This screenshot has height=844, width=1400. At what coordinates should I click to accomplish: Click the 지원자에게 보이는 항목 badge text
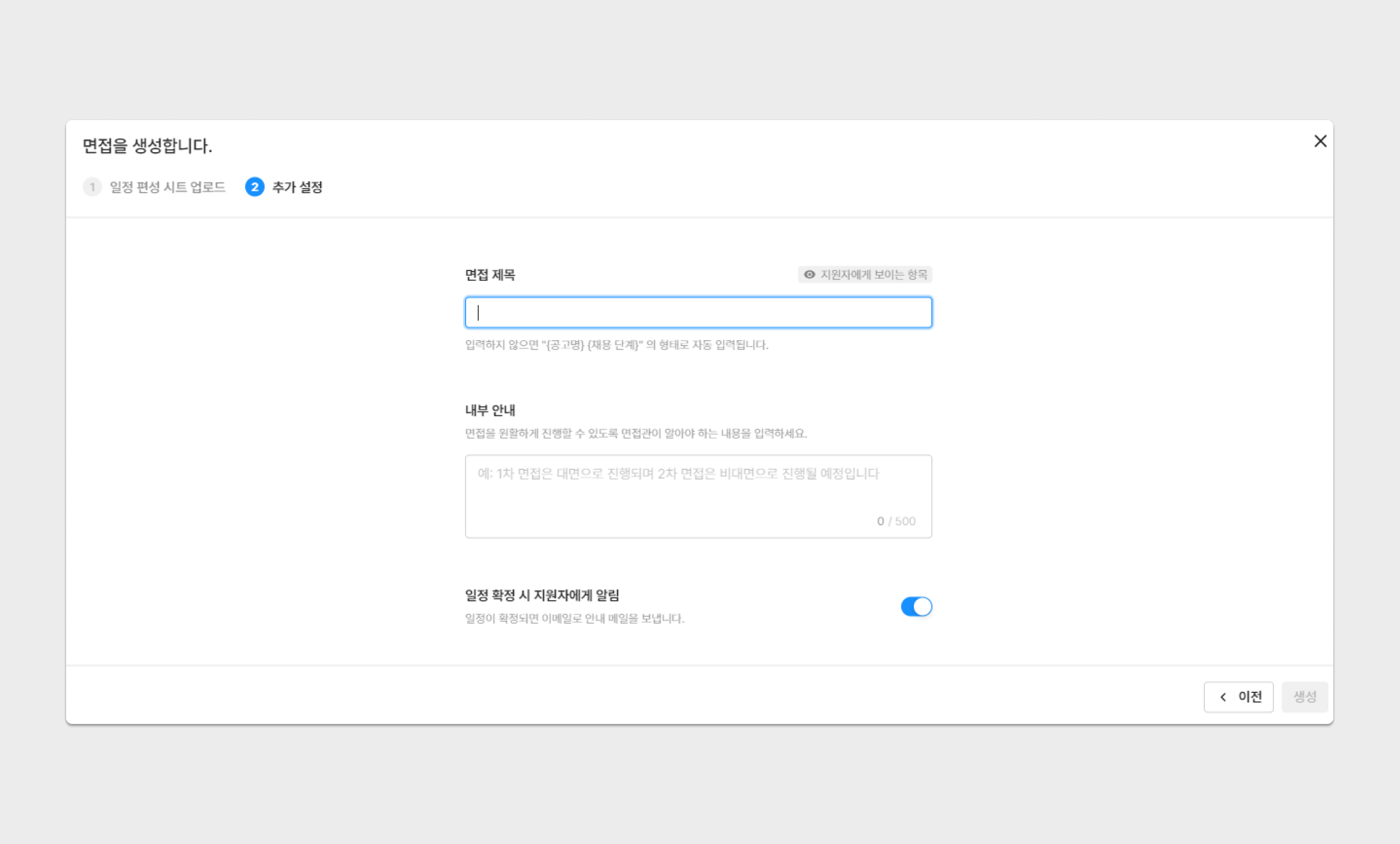coord(873,275)
